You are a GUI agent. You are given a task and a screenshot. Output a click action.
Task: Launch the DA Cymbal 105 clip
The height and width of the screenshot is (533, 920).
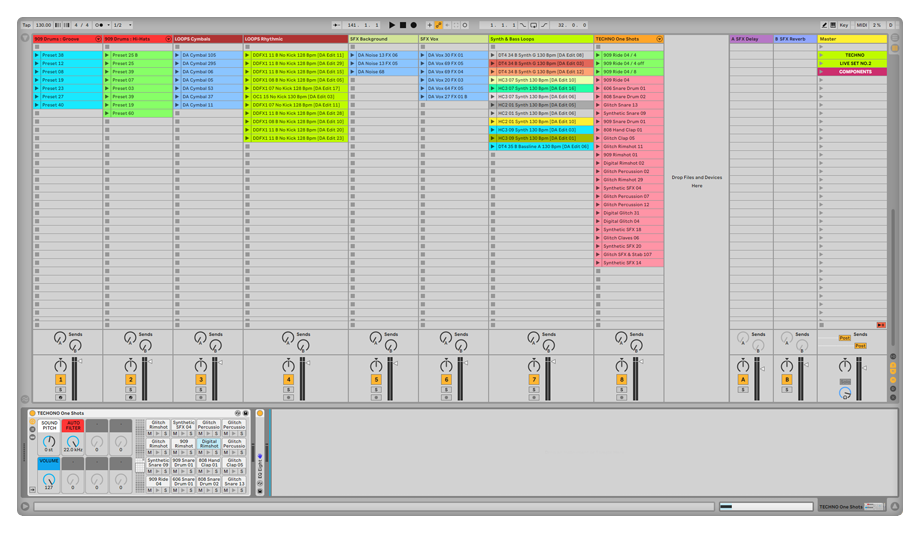177,55
